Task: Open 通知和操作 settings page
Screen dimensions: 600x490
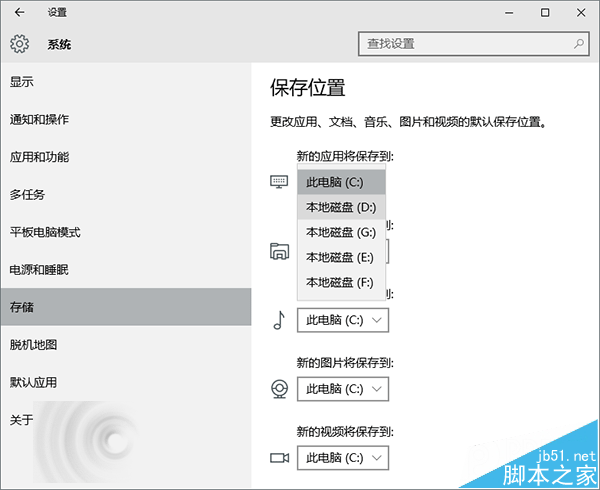Action: (126, 119)
